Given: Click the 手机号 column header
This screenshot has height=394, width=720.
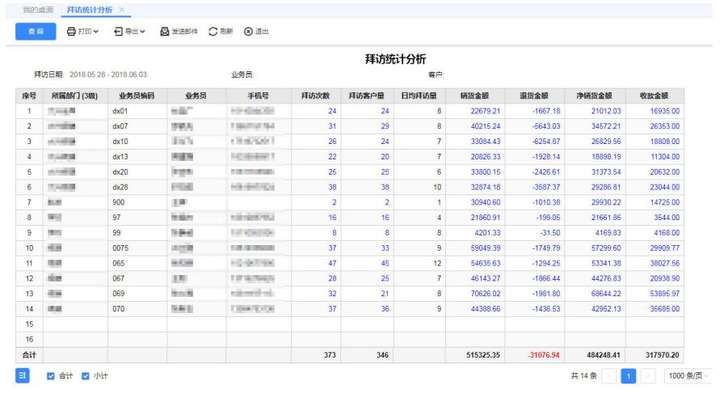Looking at the screenshot, I should click(258, 96).
